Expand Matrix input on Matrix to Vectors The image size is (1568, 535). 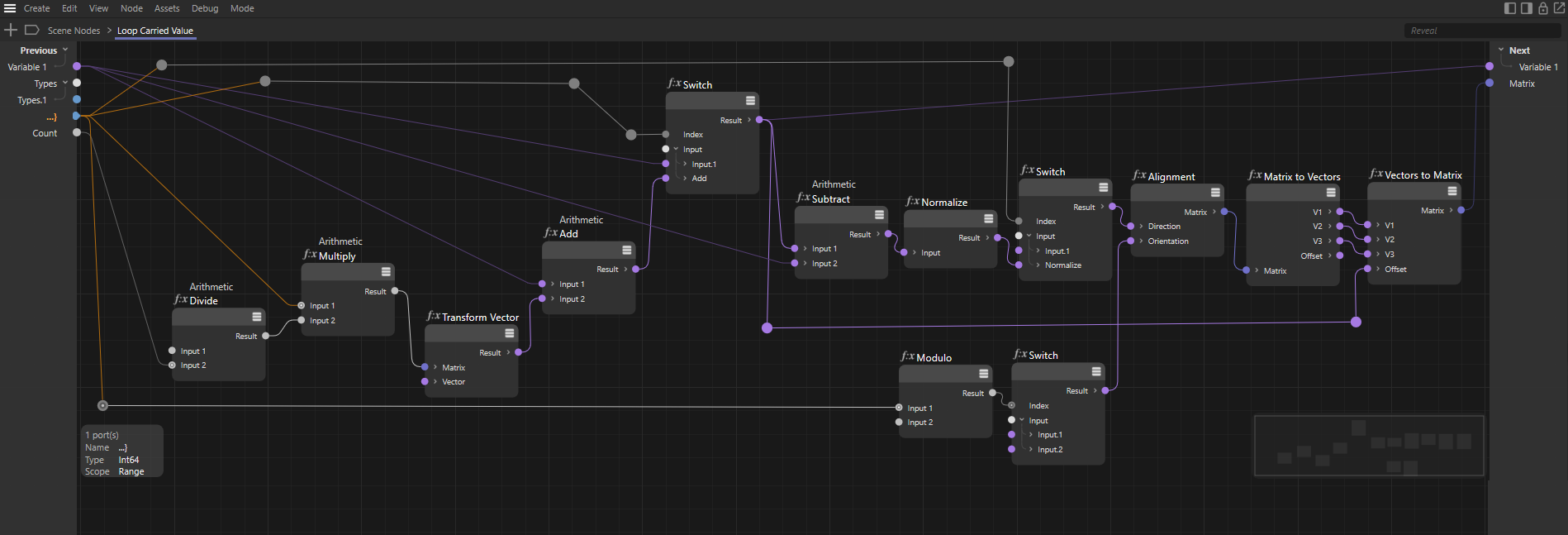[1257, 270]
